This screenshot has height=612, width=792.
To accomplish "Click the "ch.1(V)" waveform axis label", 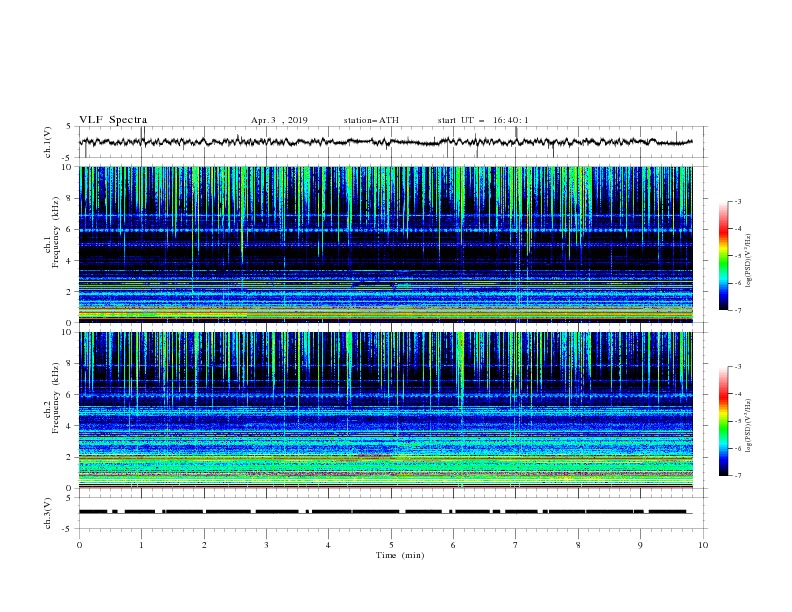I will (48, 142).
